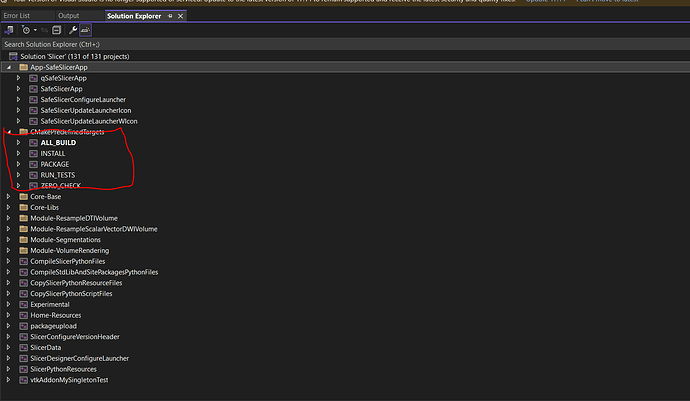The image size is (690, 401).
Task: Switch to the Output tab
Action: coord(69,15)
